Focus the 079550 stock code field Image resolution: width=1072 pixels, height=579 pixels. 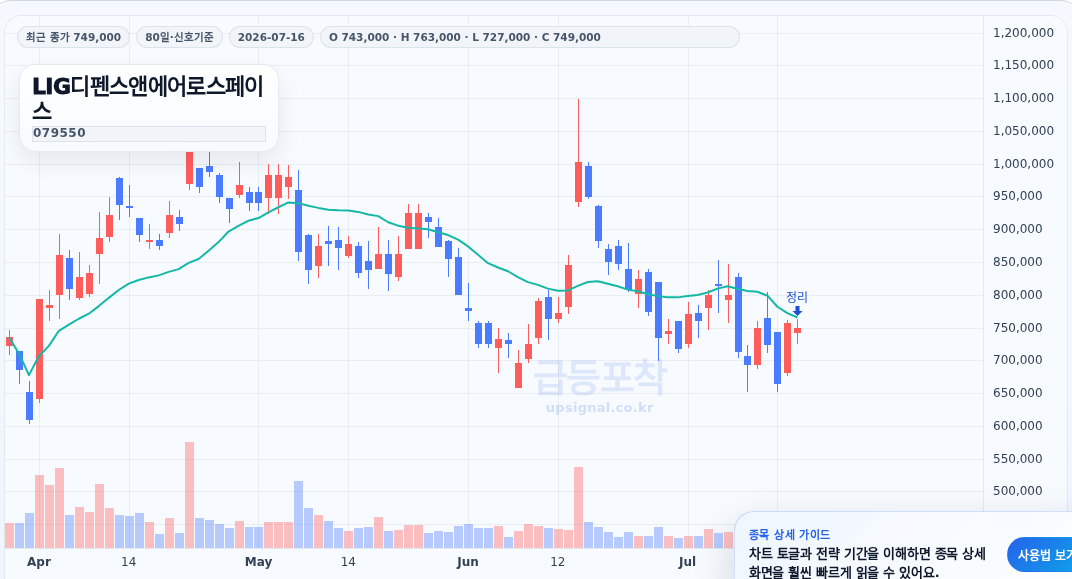point(149,133)
